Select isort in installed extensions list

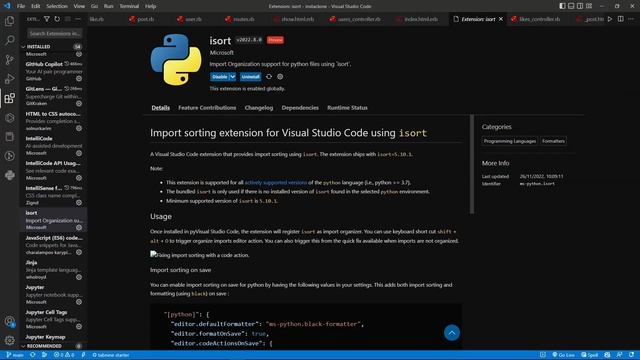pos(53,220)
